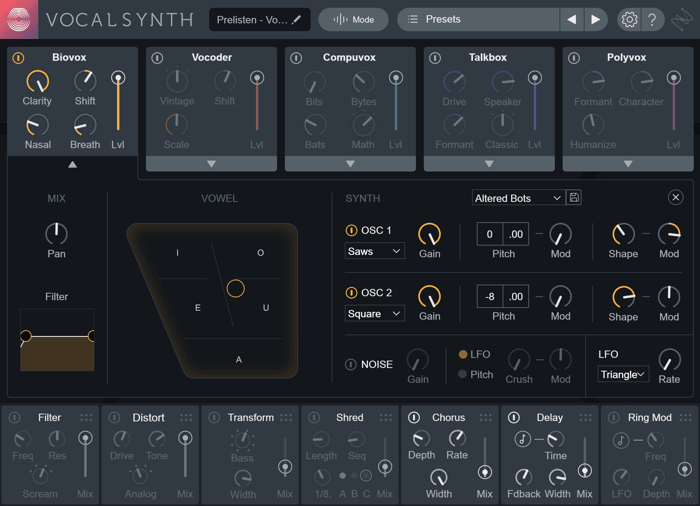Click the Ring Mod note sync icon
The width and height of the screenshot is (700, 506).
[621, 440]
